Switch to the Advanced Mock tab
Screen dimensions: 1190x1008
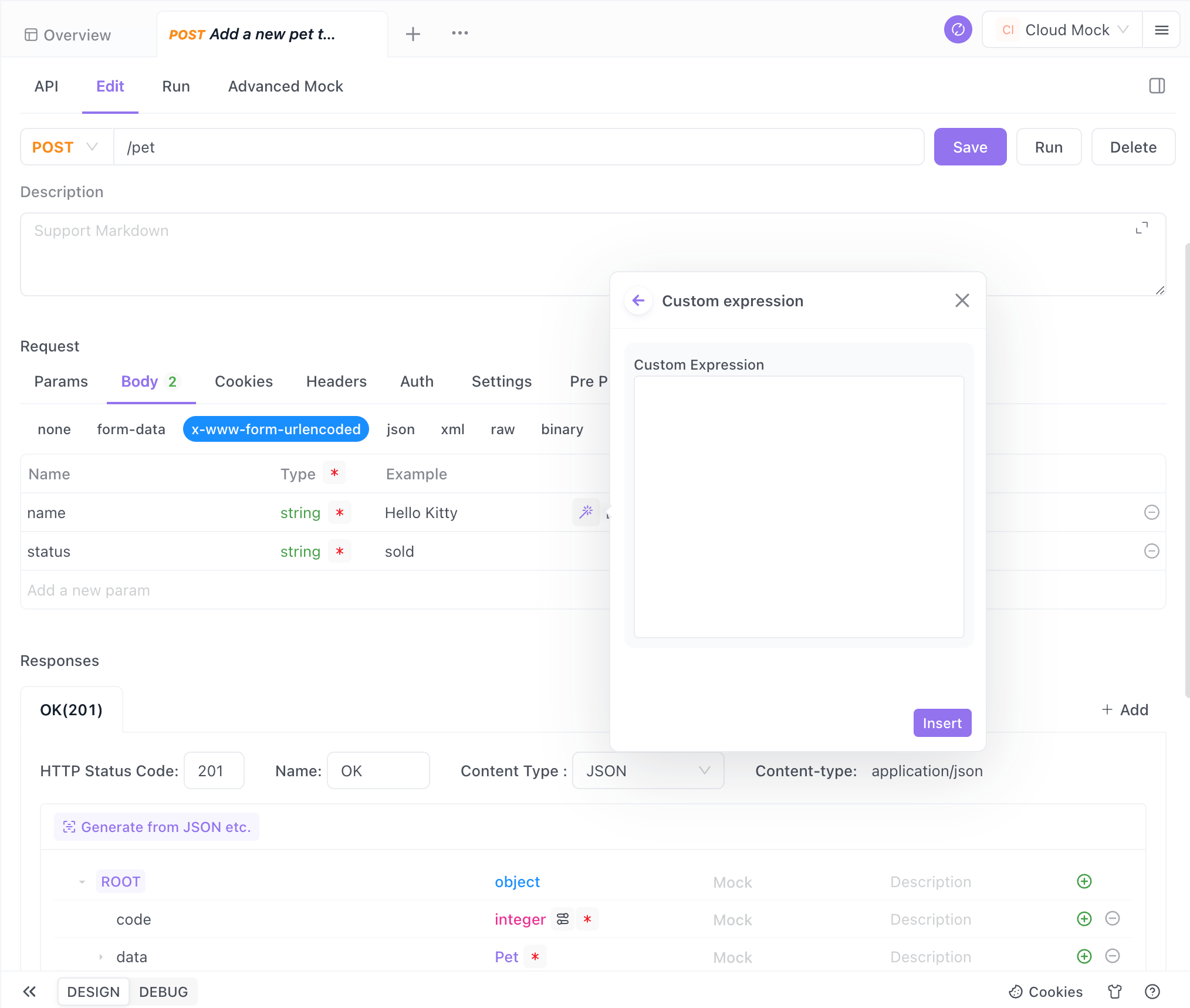point(285,87)
